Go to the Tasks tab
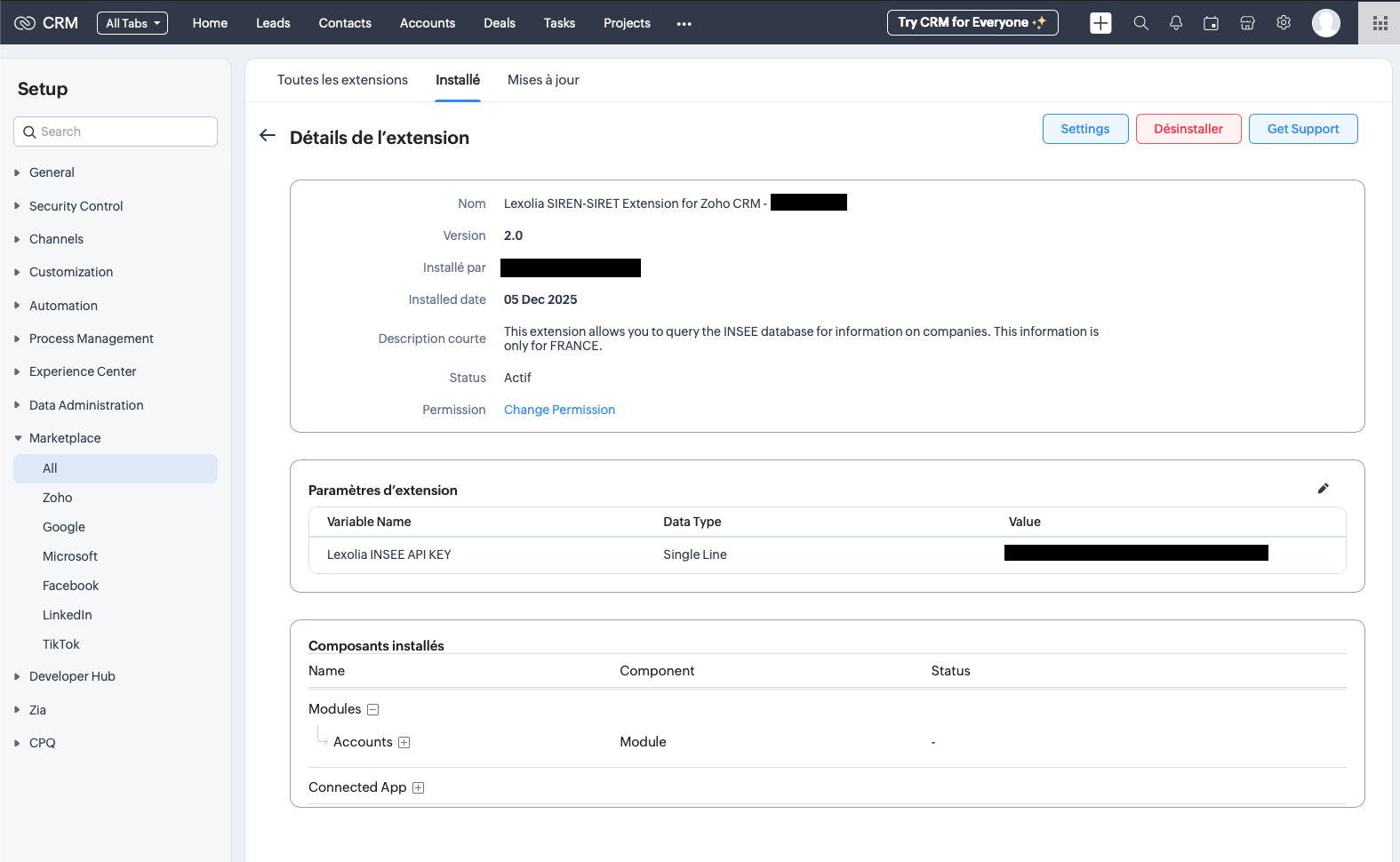Viewport: 1400px width, 862px height. coord(559,23)
